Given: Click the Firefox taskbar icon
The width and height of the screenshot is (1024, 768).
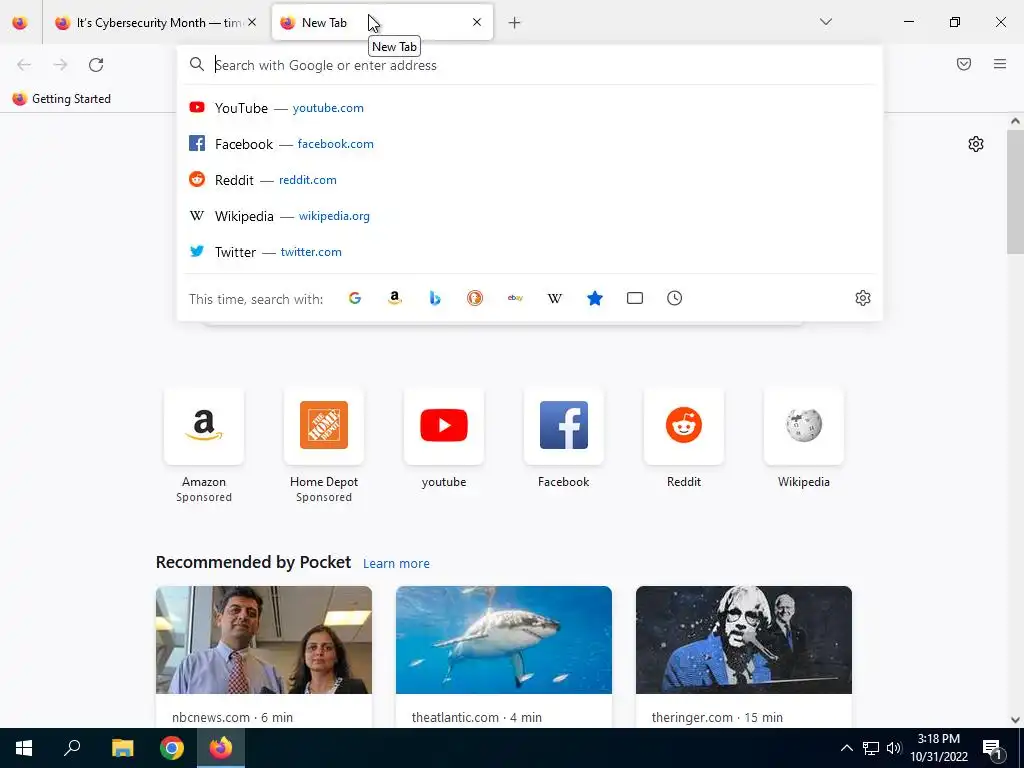Looking at the screenshot, I should point(221,748).
